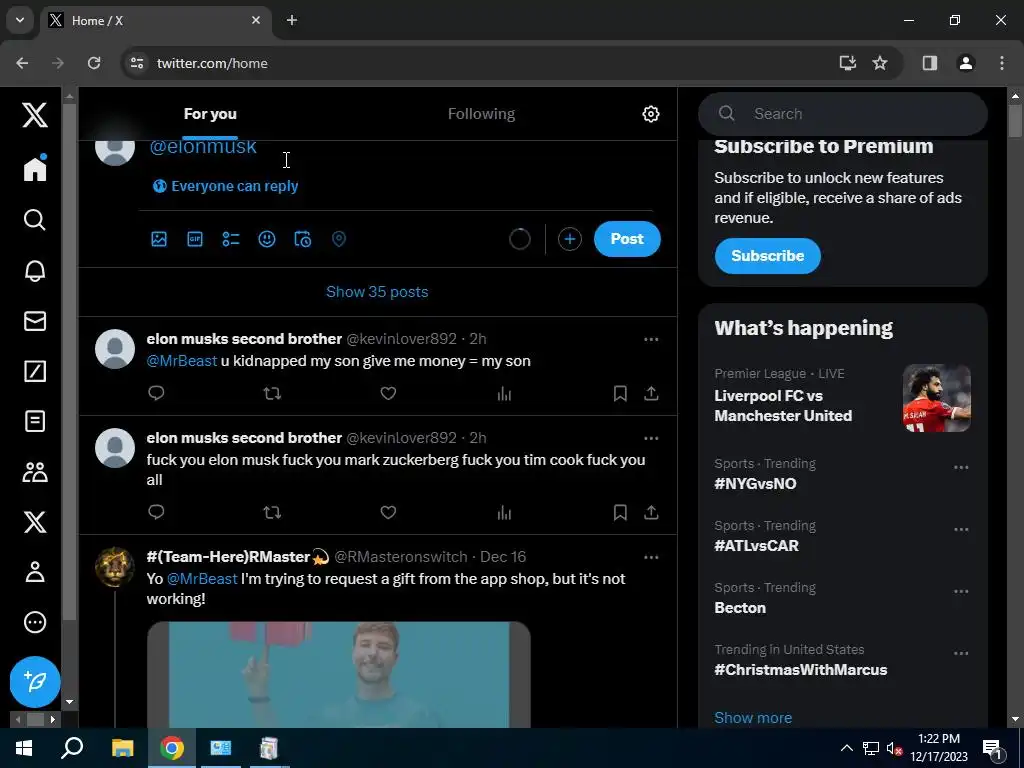
Task: Share the mark zuckerberg tim cook post
Action: click(651, 513)
